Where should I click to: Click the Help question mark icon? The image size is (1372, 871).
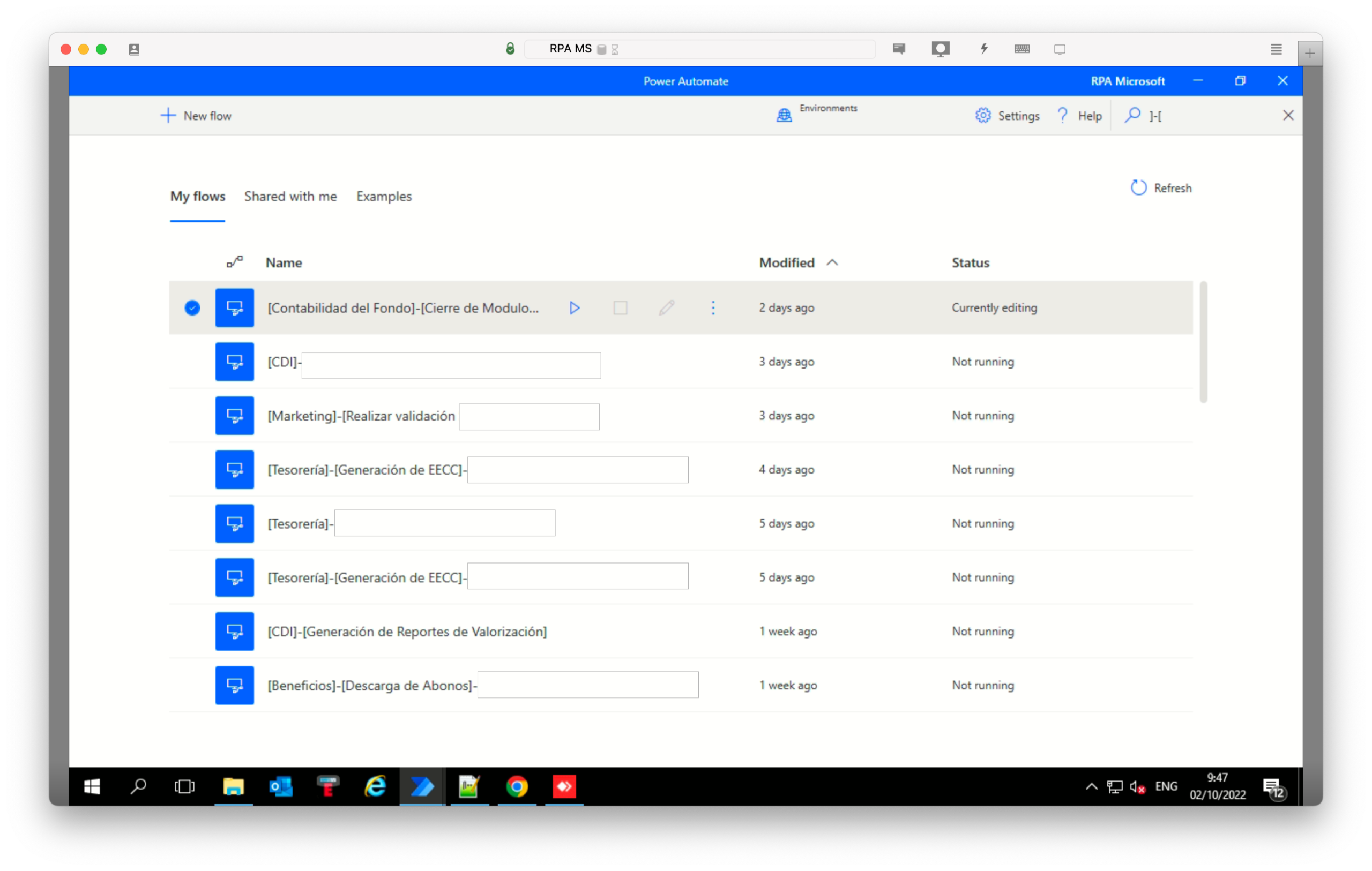click(1063, 116)
